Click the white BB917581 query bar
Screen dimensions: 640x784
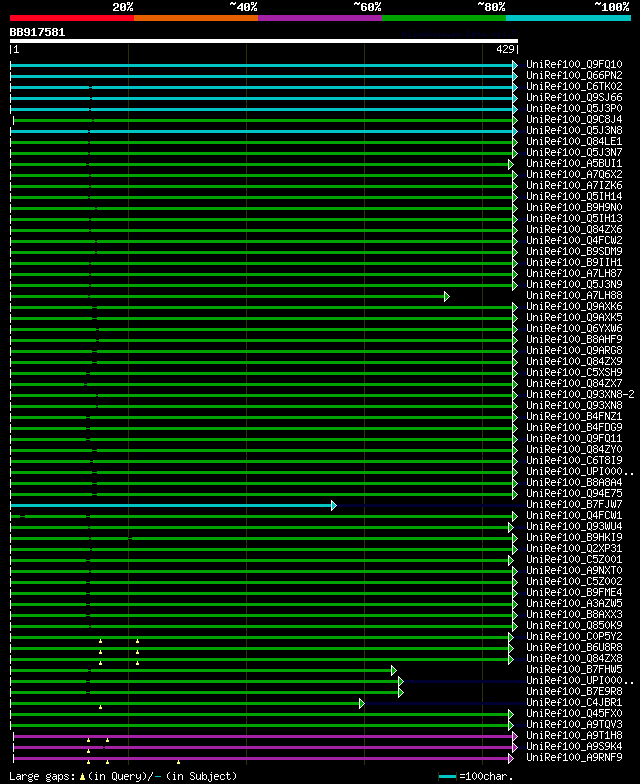[264, 41]
